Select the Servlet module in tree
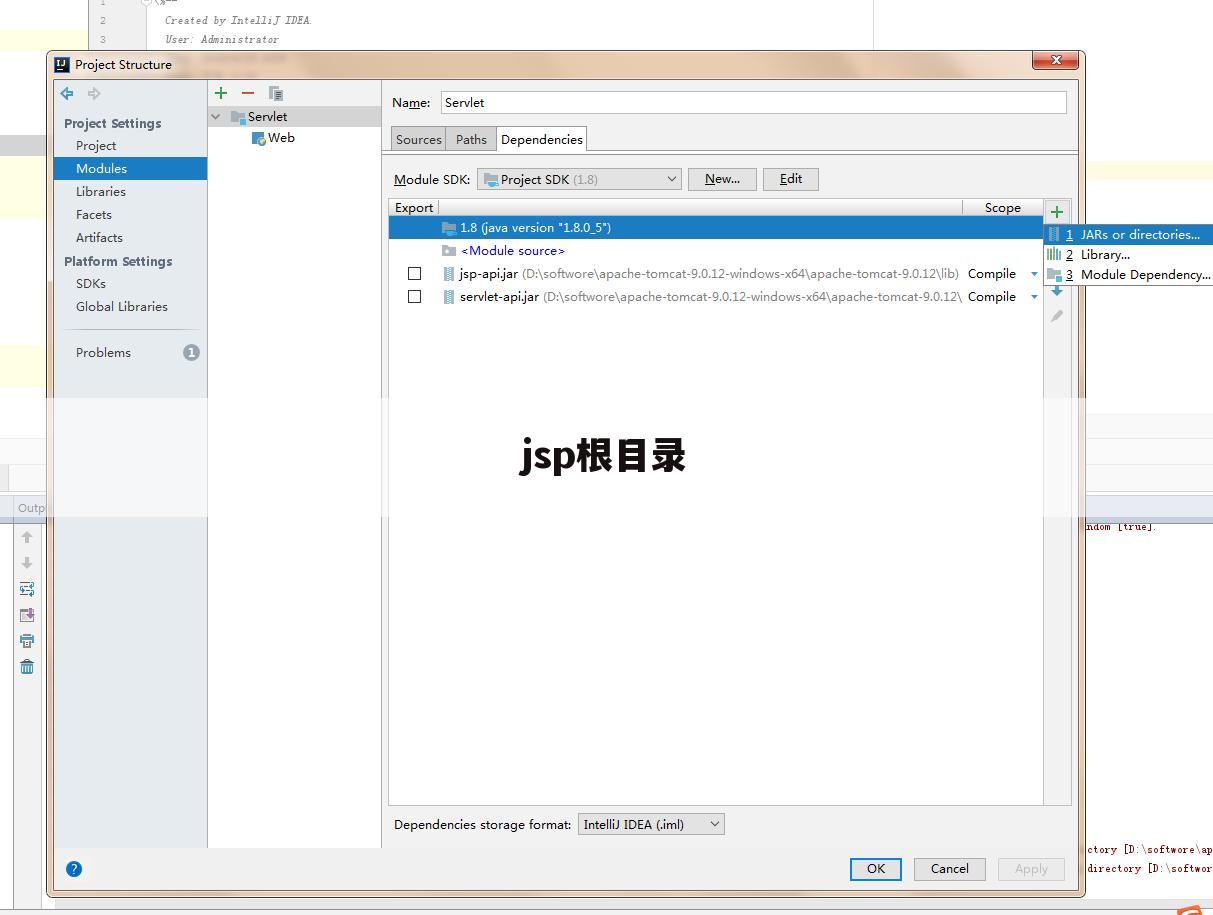 point(267,116)
